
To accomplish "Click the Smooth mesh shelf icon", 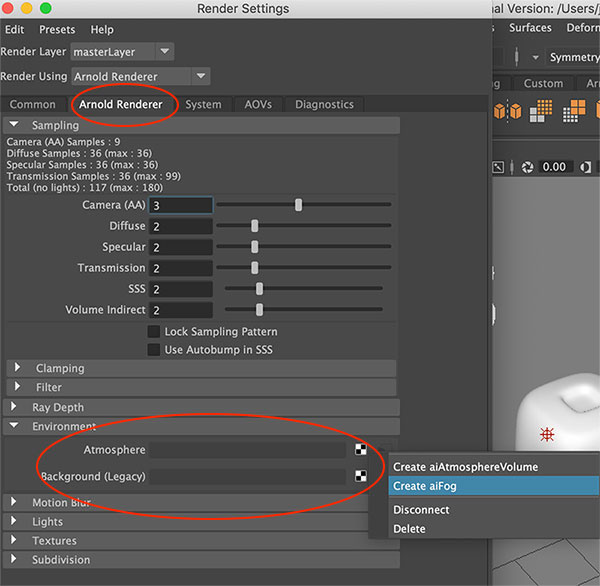I will tap(541, 111).
